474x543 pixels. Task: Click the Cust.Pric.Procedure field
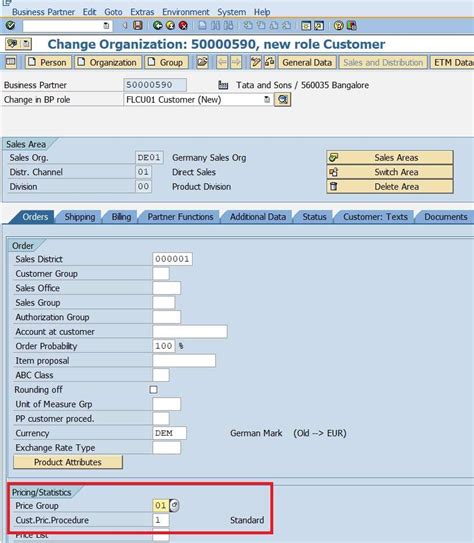pyautogui.click(x=161, y=520)
